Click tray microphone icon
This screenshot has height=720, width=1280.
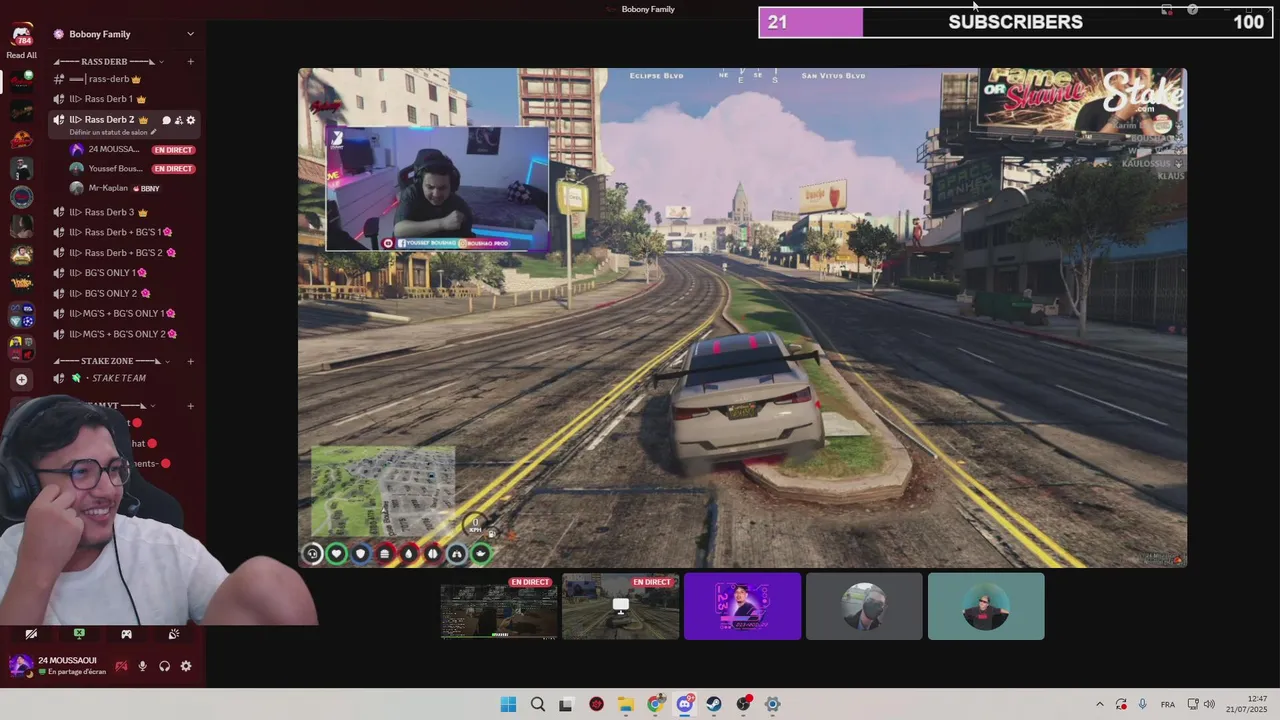click(x=1143, y=704)
